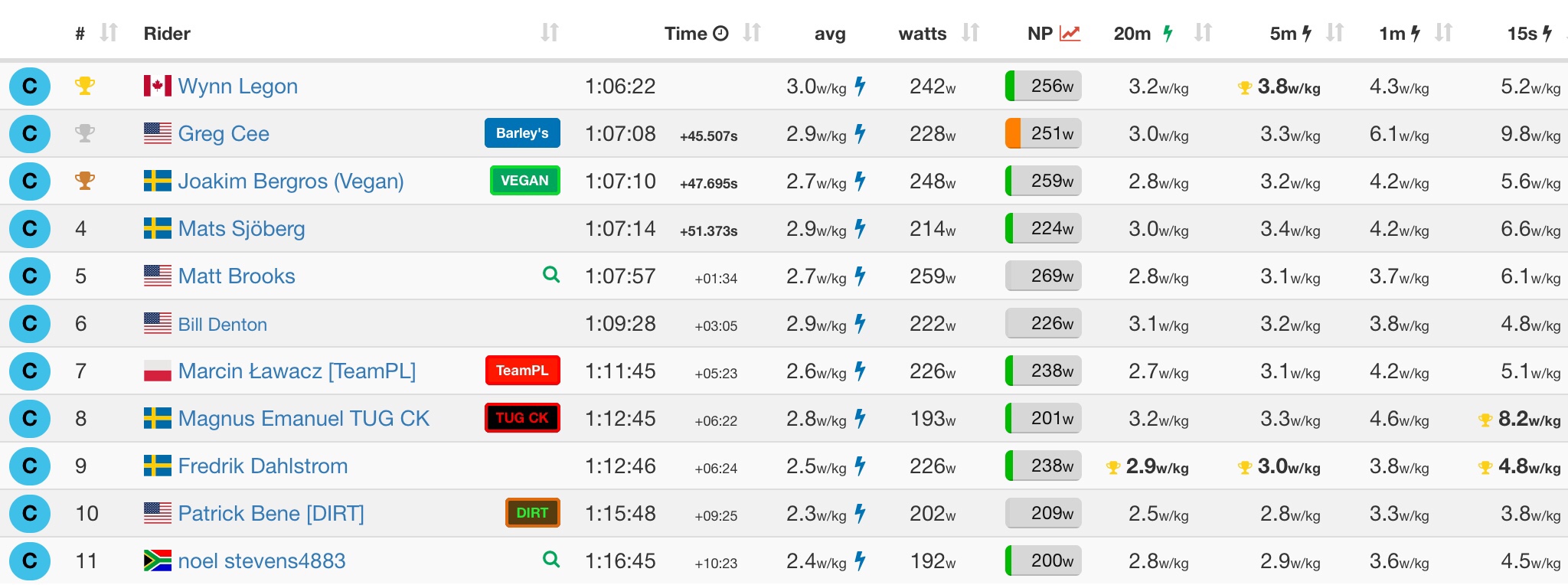
Task: Click the magnifier icon beside noel stevens4883
Action: (550, 559)
